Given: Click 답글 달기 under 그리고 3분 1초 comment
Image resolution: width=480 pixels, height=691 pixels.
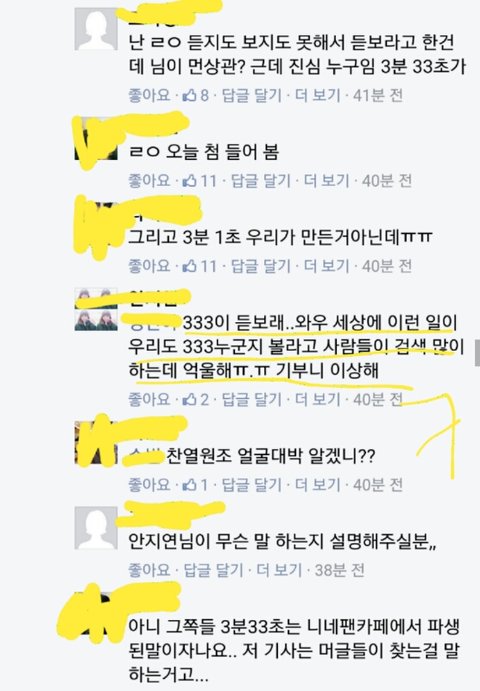Looking at the screenshot, I should tap(261, 266).
